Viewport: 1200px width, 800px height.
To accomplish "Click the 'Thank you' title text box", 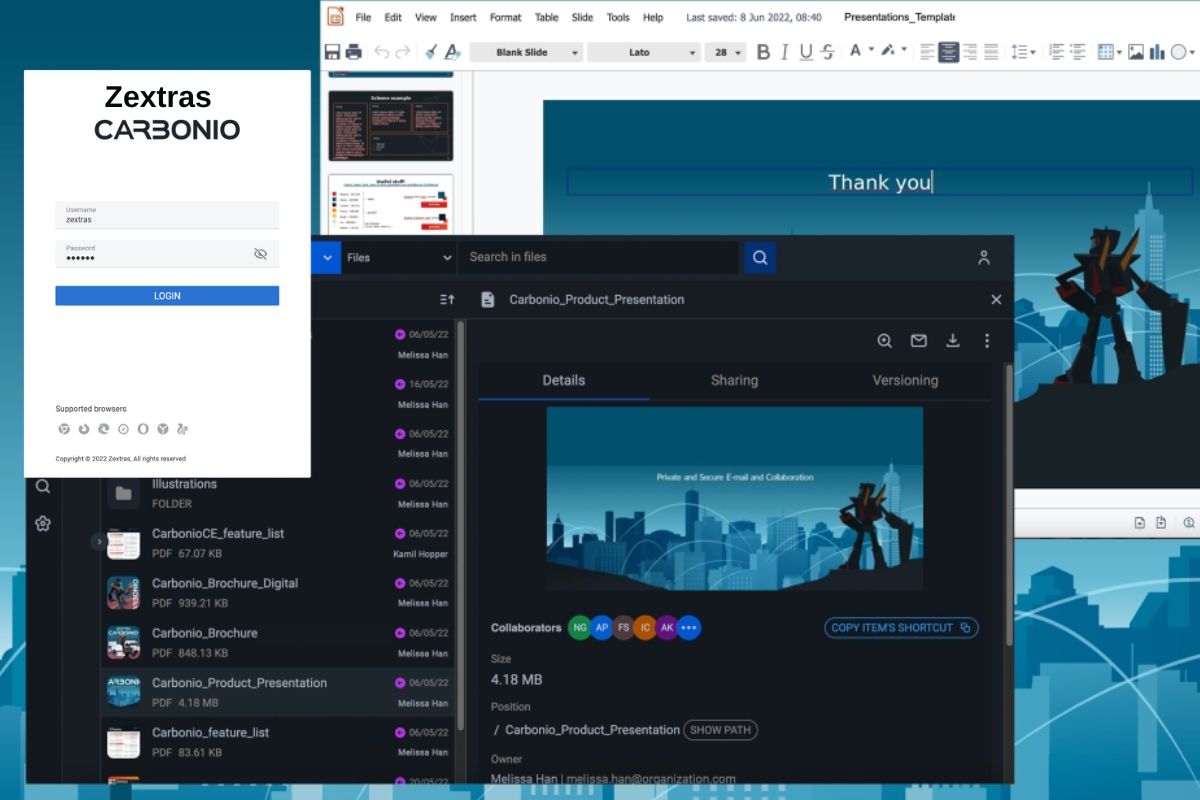I will tap(880, 182).
